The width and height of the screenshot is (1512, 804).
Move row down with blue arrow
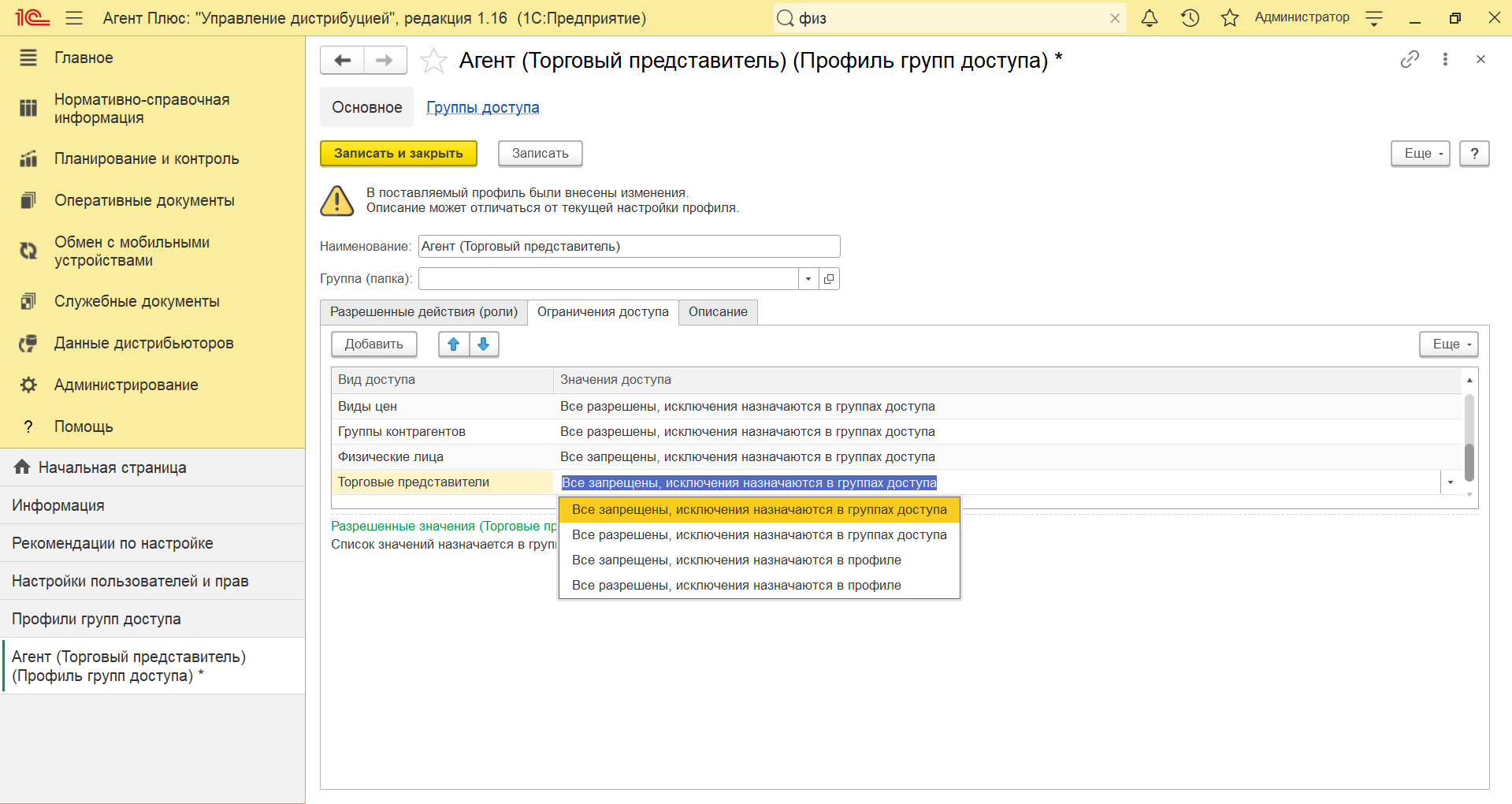(484, 344)
